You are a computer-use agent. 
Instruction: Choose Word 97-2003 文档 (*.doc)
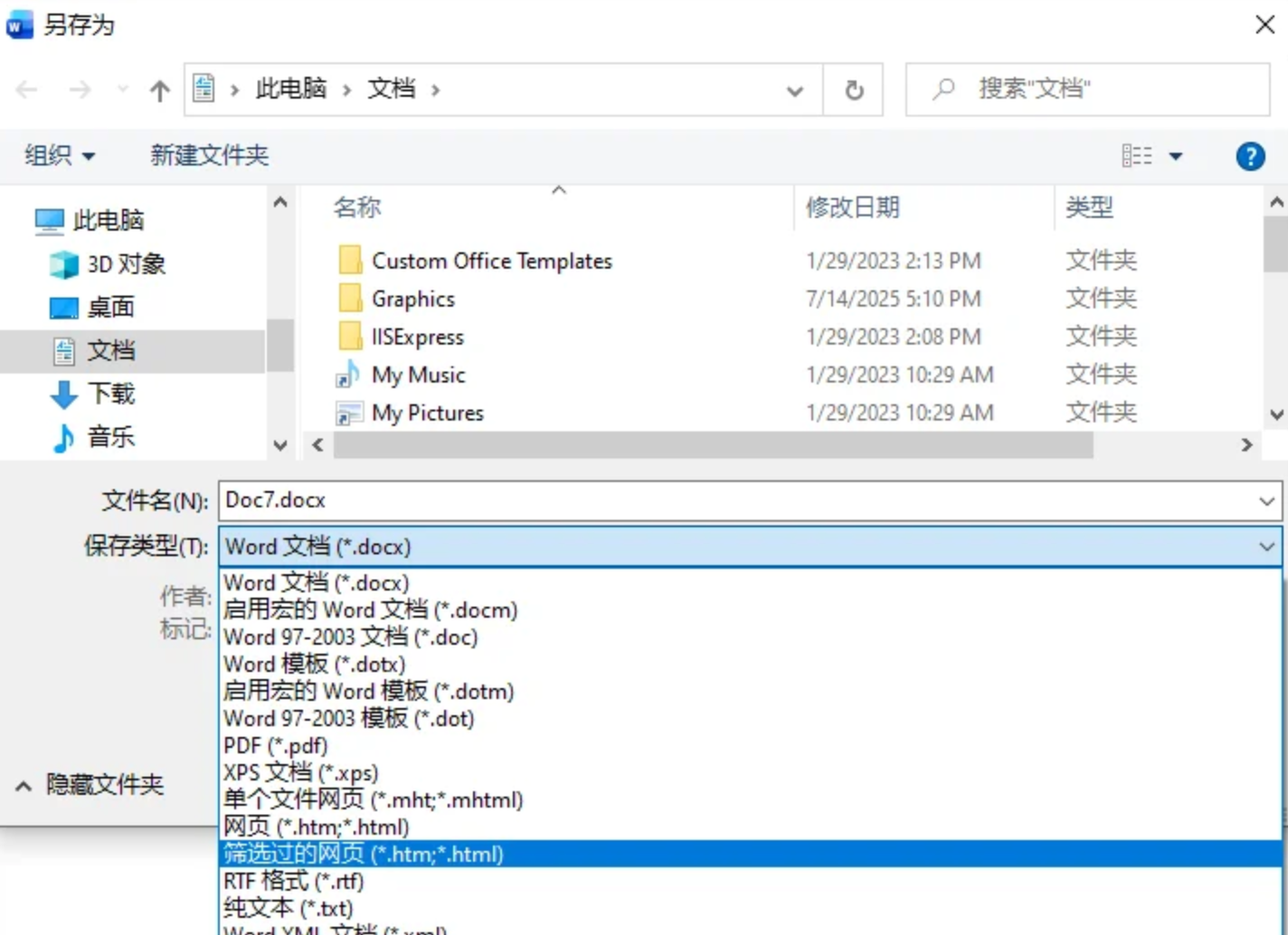[750, 637]
